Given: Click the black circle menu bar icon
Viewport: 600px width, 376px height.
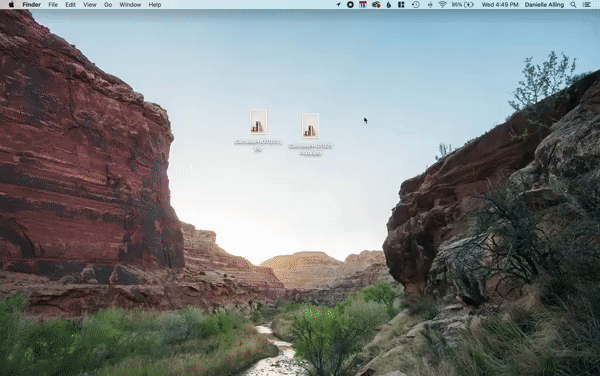Looking at the screenshot, I should point(350,5).
